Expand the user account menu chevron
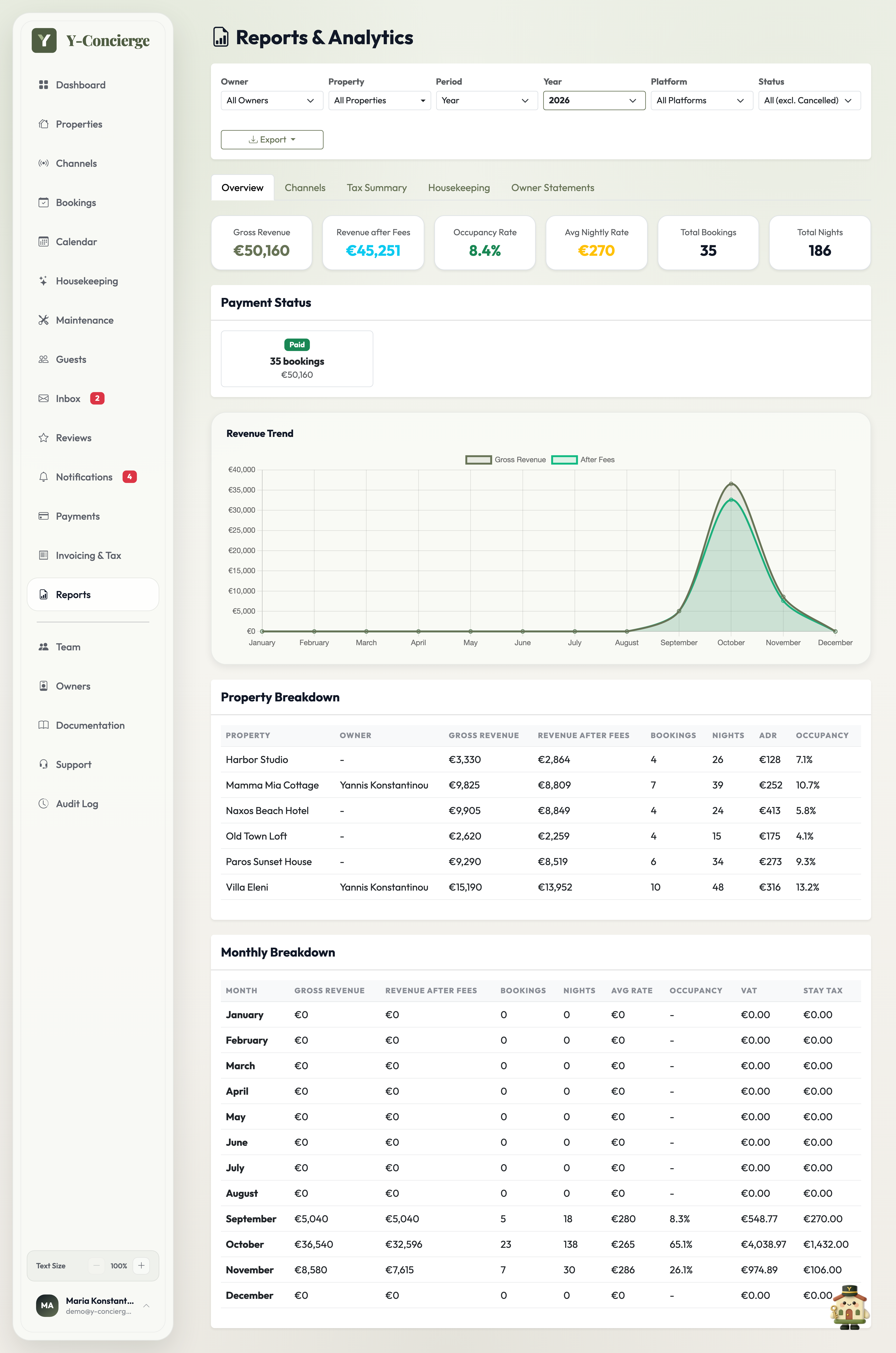The height and width of the screenshot is (1353, 896). click(146, 1305)
